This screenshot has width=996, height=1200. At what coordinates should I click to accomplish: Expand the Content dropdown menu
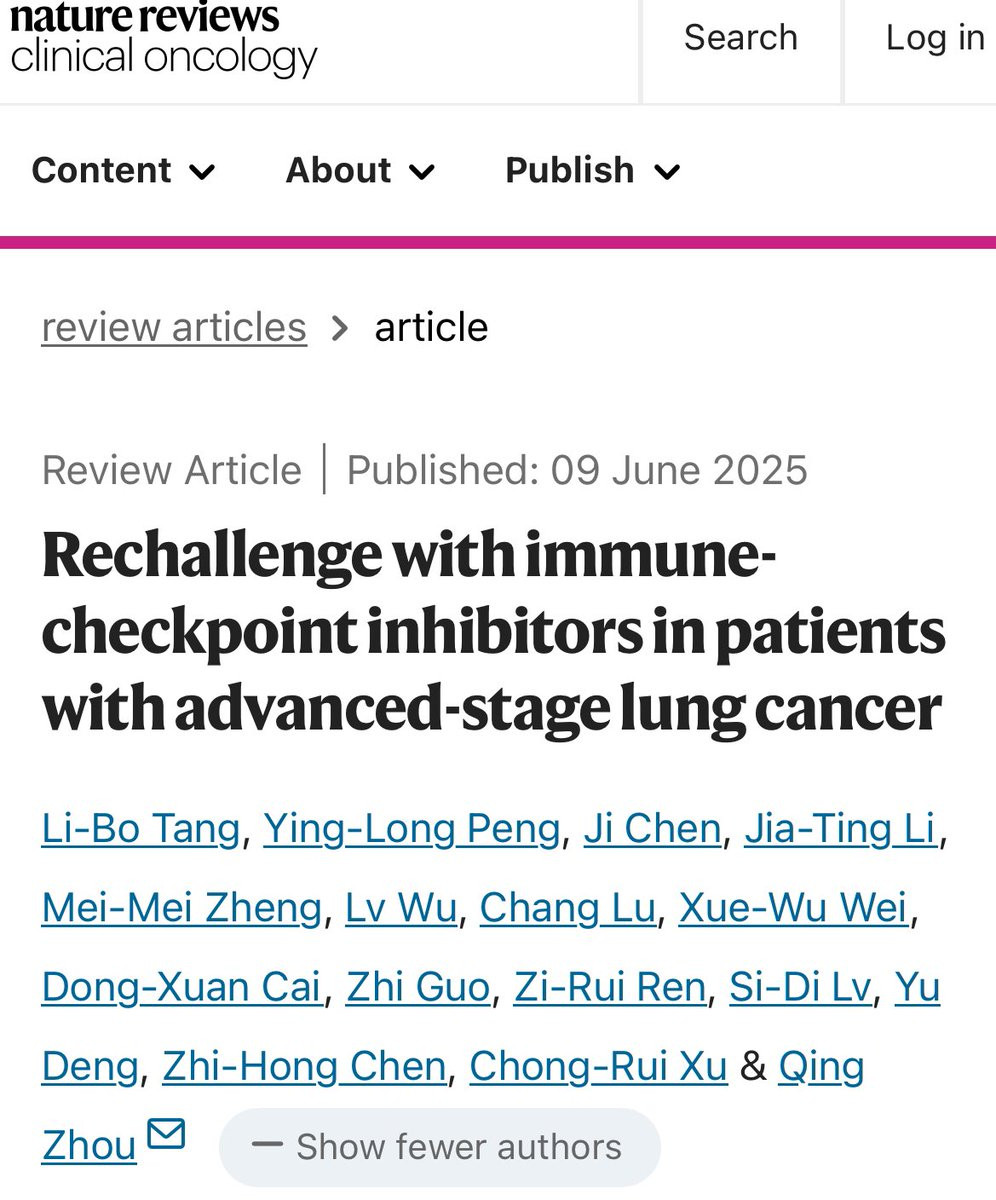[x=123, y=170]
